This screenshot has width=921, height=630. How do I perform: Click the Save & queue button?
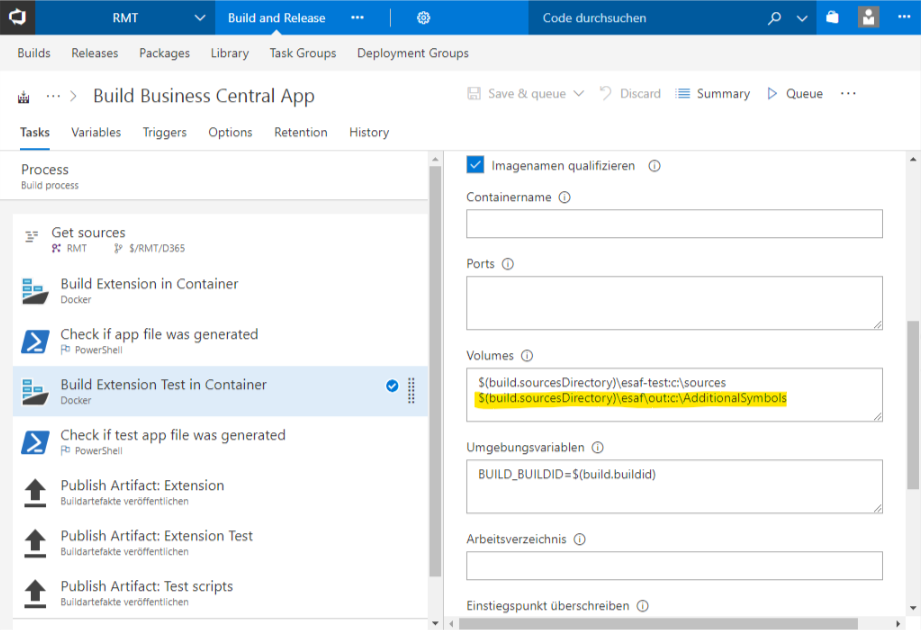517,93
